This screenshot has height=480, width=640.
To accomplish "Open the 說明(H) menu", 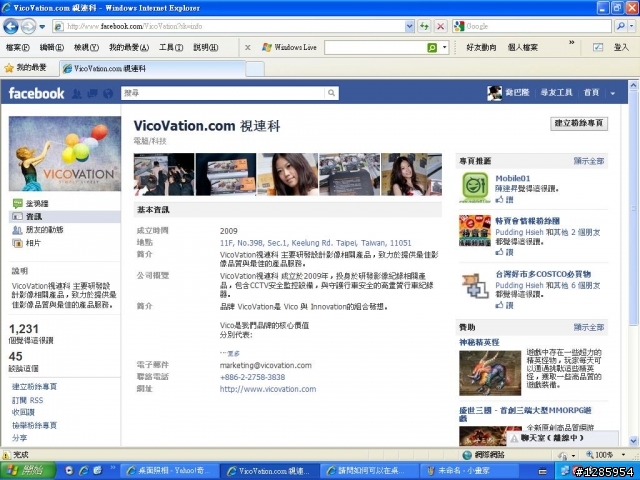I will 205,47.
